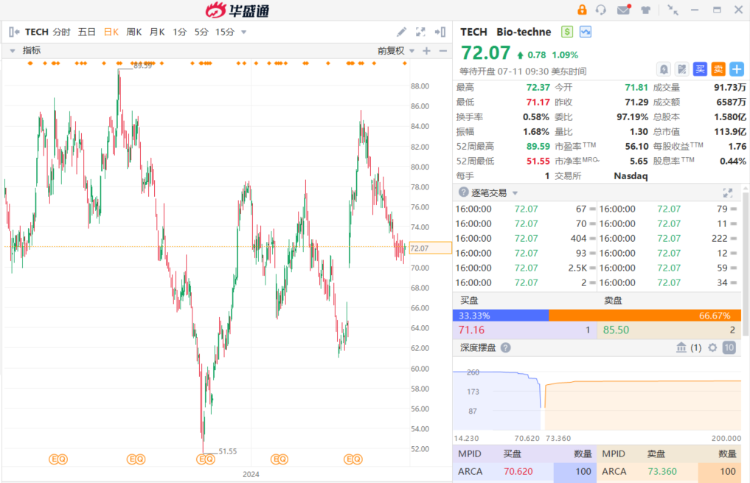Click the Nasdaq exchange label

tap(630, 176)
